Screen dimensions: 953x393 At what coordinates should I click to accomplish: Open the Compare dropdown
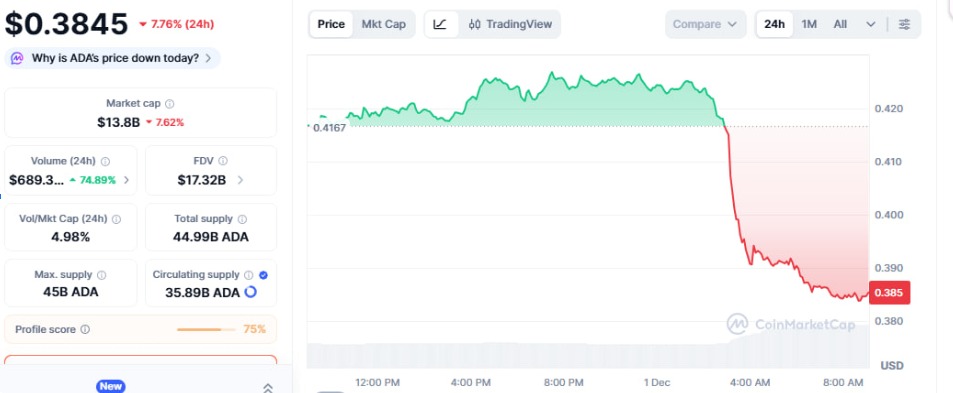coord(705,24)
